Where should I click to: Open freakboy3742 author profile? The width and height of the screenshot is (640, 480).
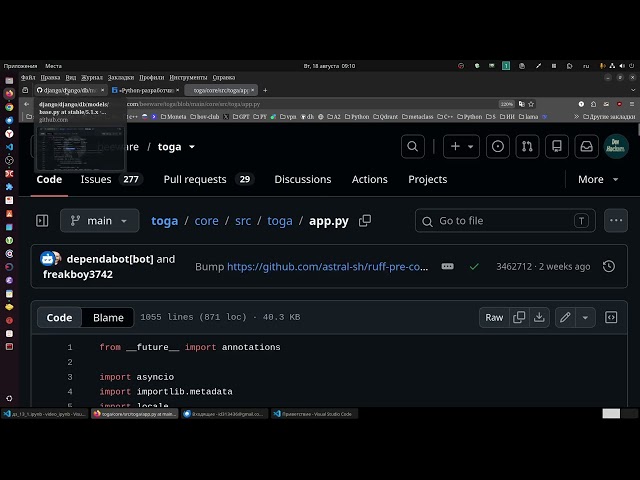78,274
